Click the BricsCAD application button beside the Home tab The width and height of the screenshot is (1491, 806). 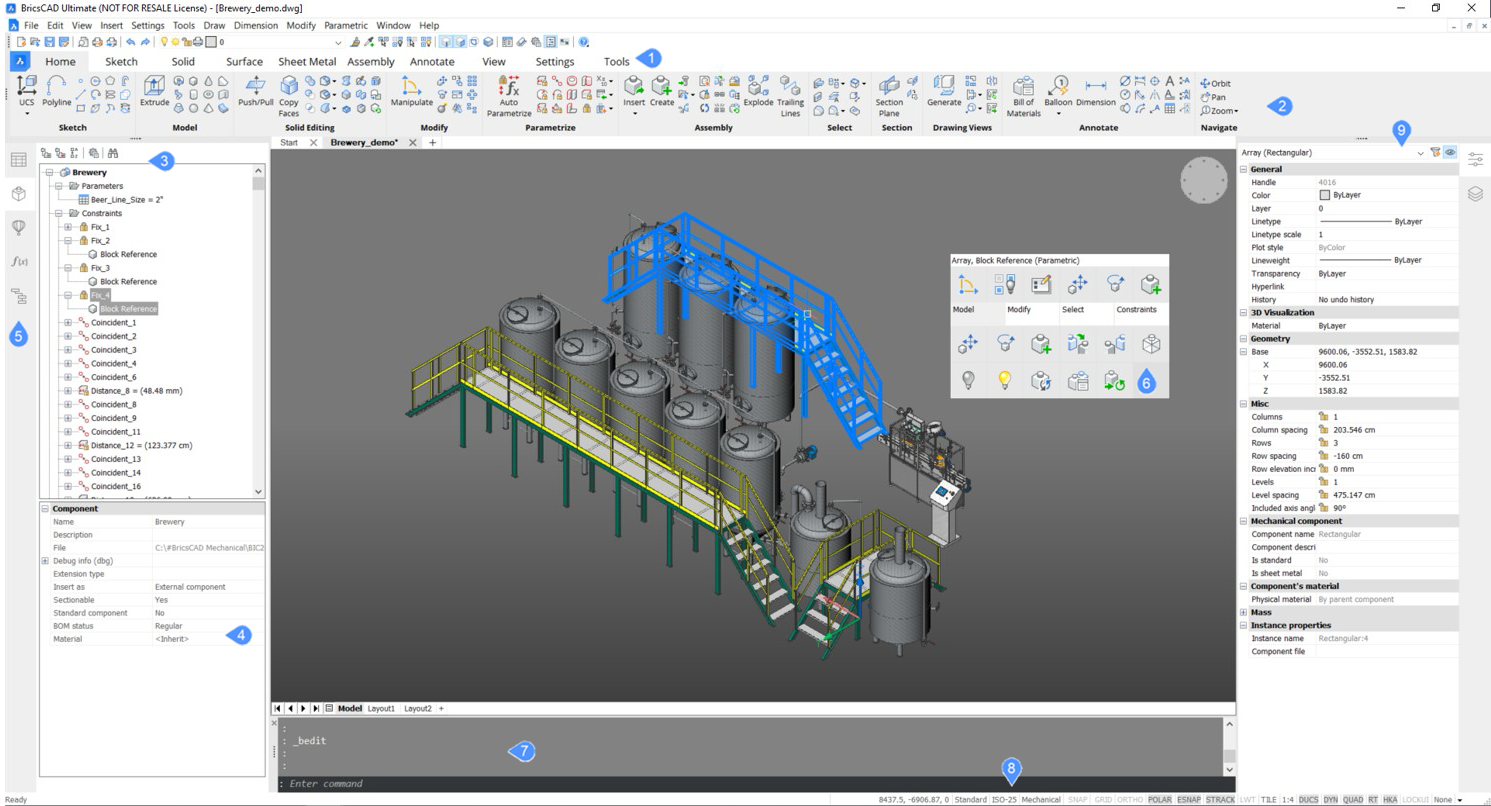(20, 61)
